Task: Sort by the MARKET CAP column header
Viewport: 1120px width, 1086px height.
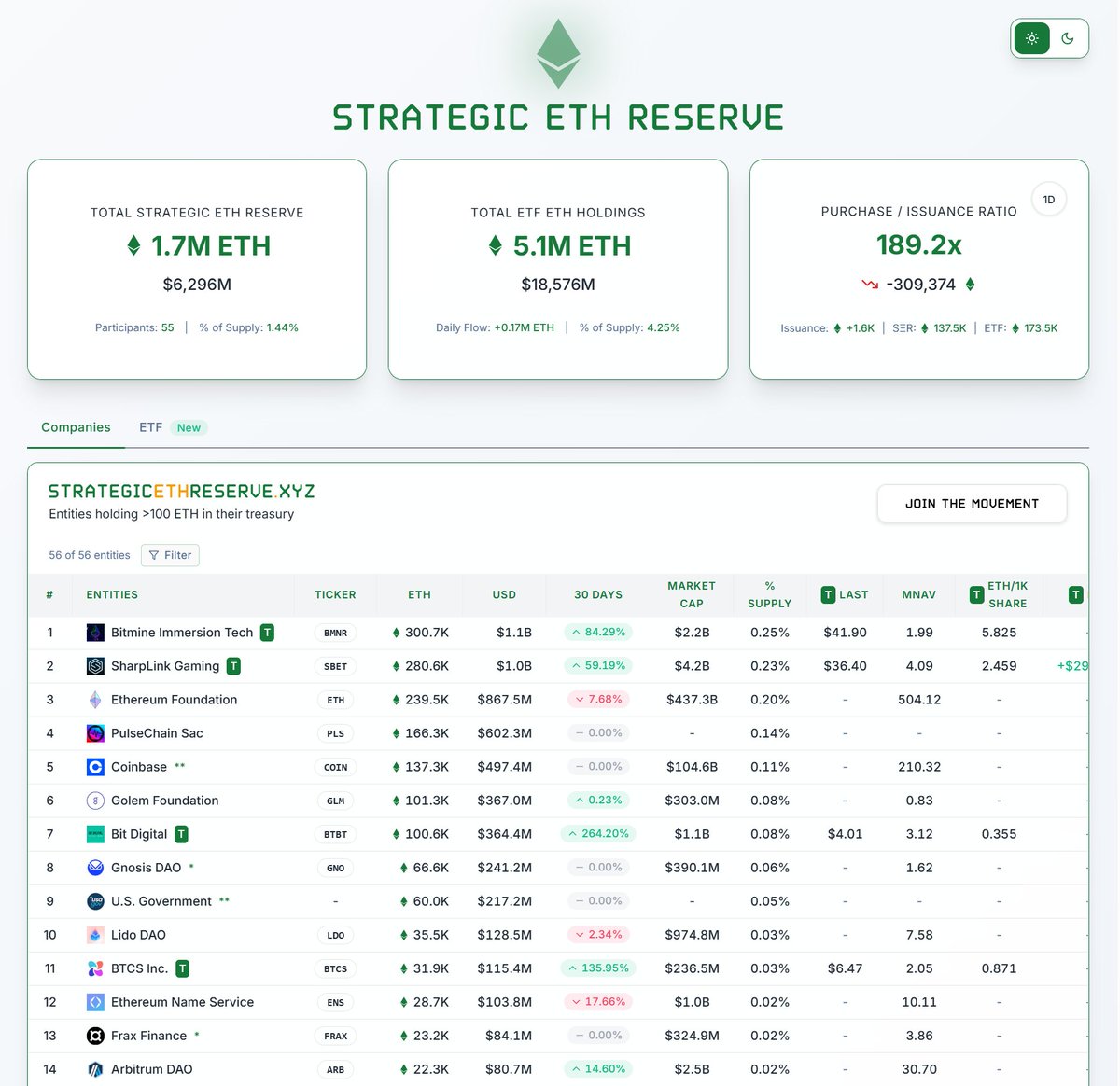Action: tap(692, 594)
